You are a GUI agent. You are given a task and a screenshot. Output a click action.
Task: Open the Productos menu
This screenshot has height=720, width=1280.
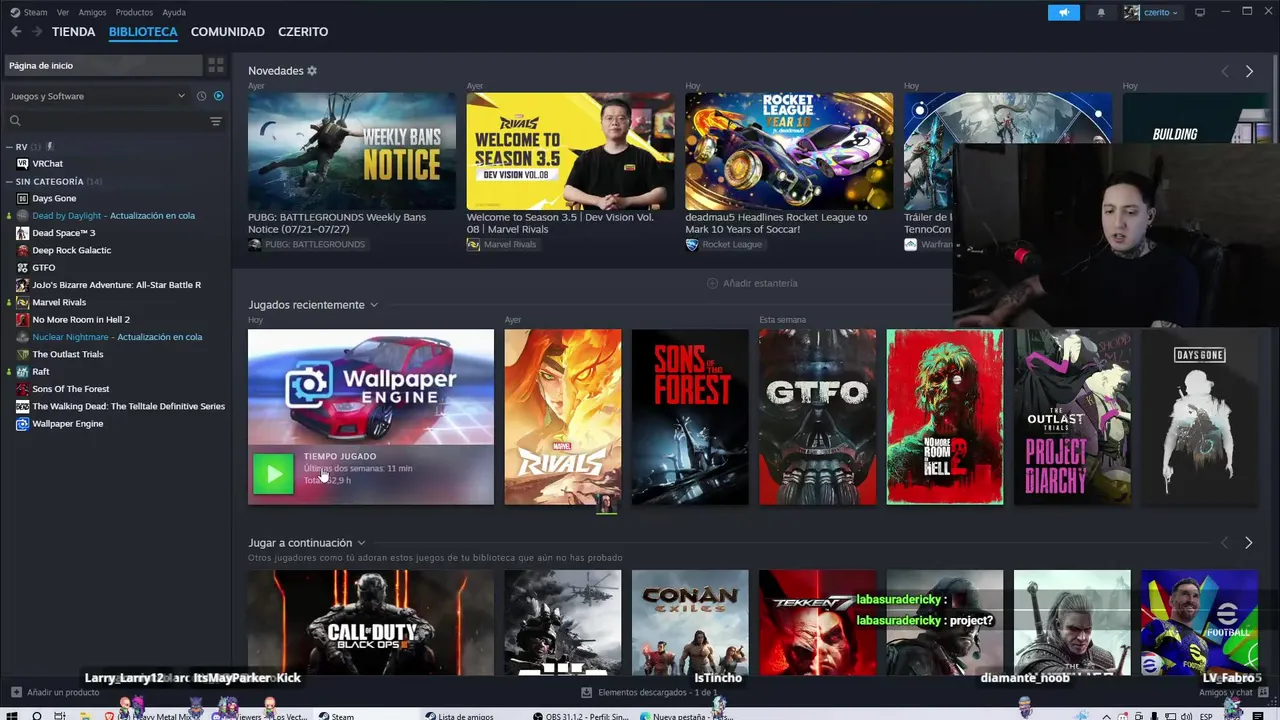[x=134, y=12]
